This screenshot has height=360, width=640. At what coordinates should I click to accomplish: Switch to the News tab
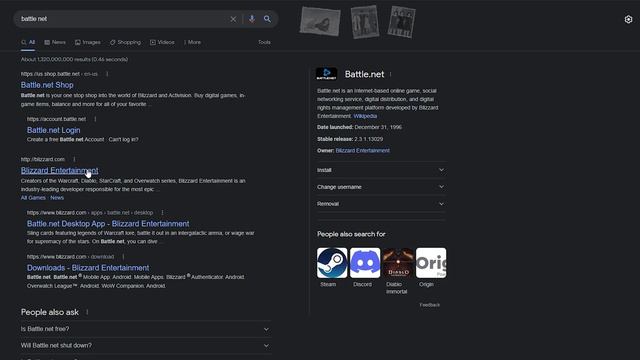click(x=55, y=42)
